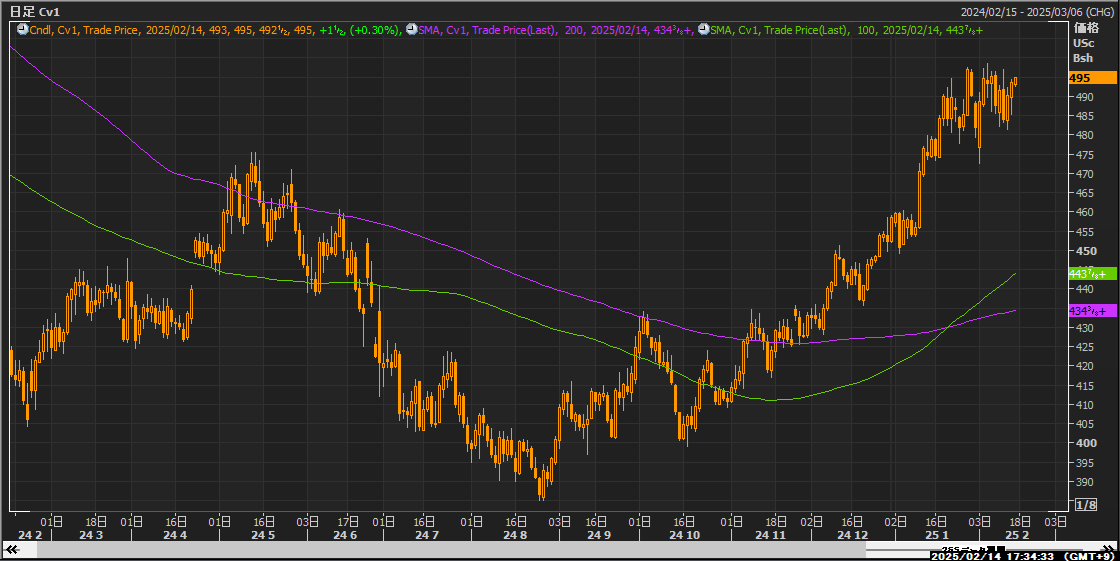The height and width of the screenshot is (561, 1120).
Task: Click the green 443 SMA value tag
Action: [1092, 274]
